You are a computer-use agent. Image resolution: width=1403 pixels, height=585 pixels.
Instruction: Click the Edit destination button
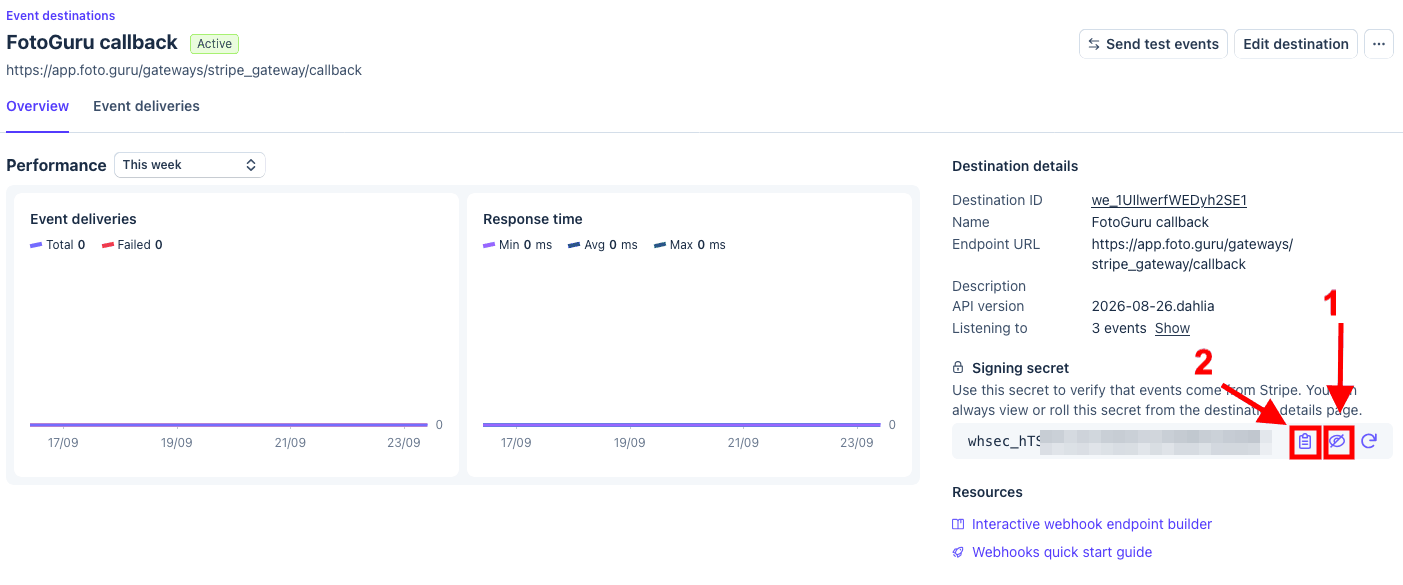1296,44
